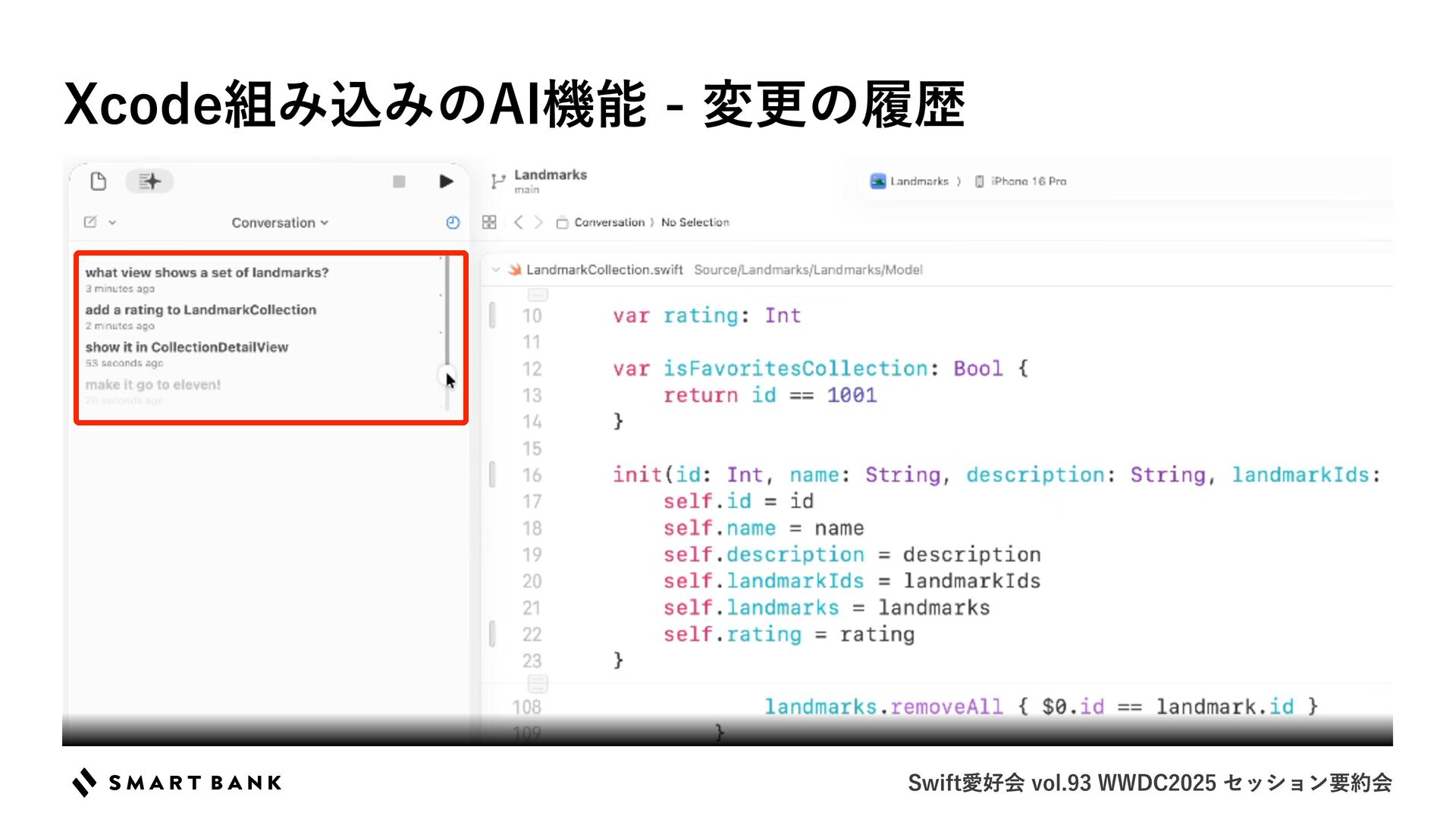Click line number 12 in the gutter

pos(532,369)
